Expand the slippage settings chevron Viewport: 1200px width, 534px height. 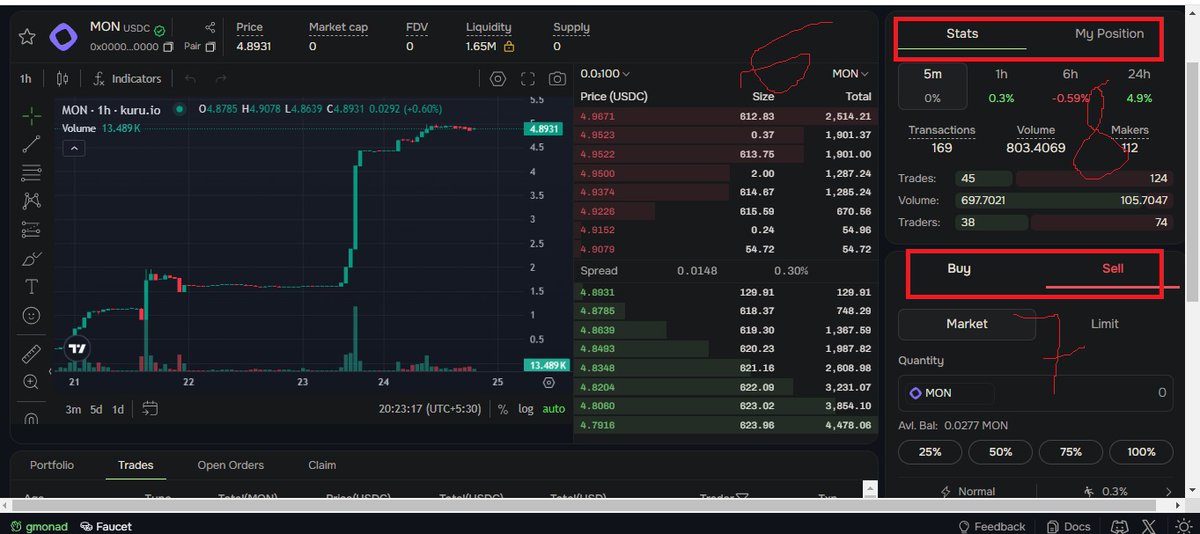1168,491
